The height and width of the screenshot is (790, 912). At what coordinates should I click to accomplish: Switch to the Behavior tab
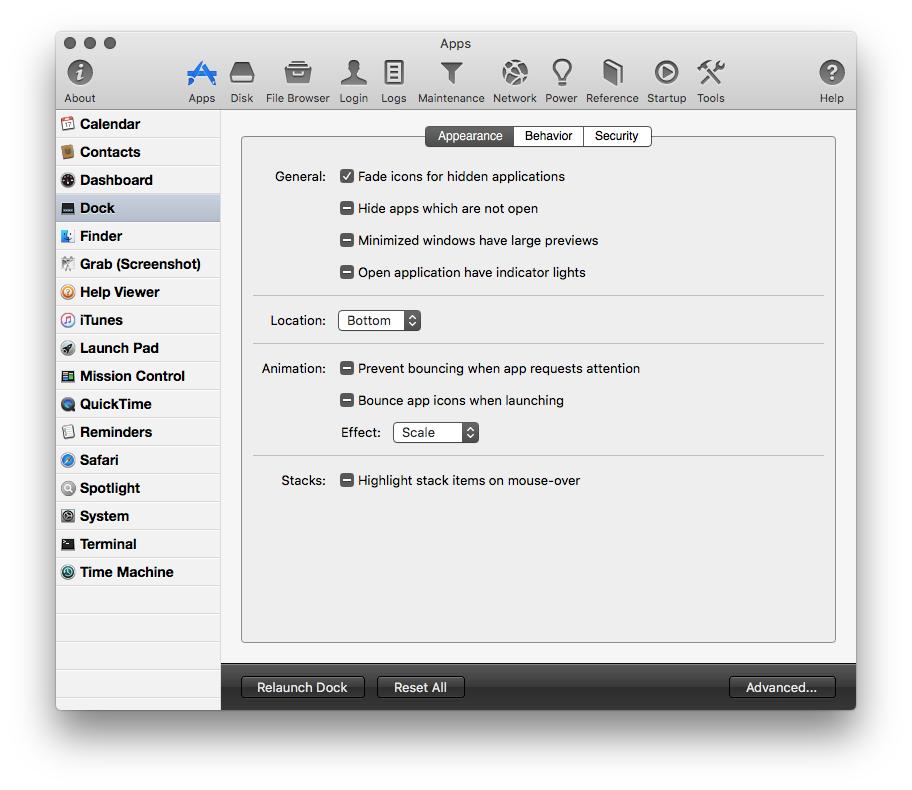pyautogui.click(x=548, y=136)
